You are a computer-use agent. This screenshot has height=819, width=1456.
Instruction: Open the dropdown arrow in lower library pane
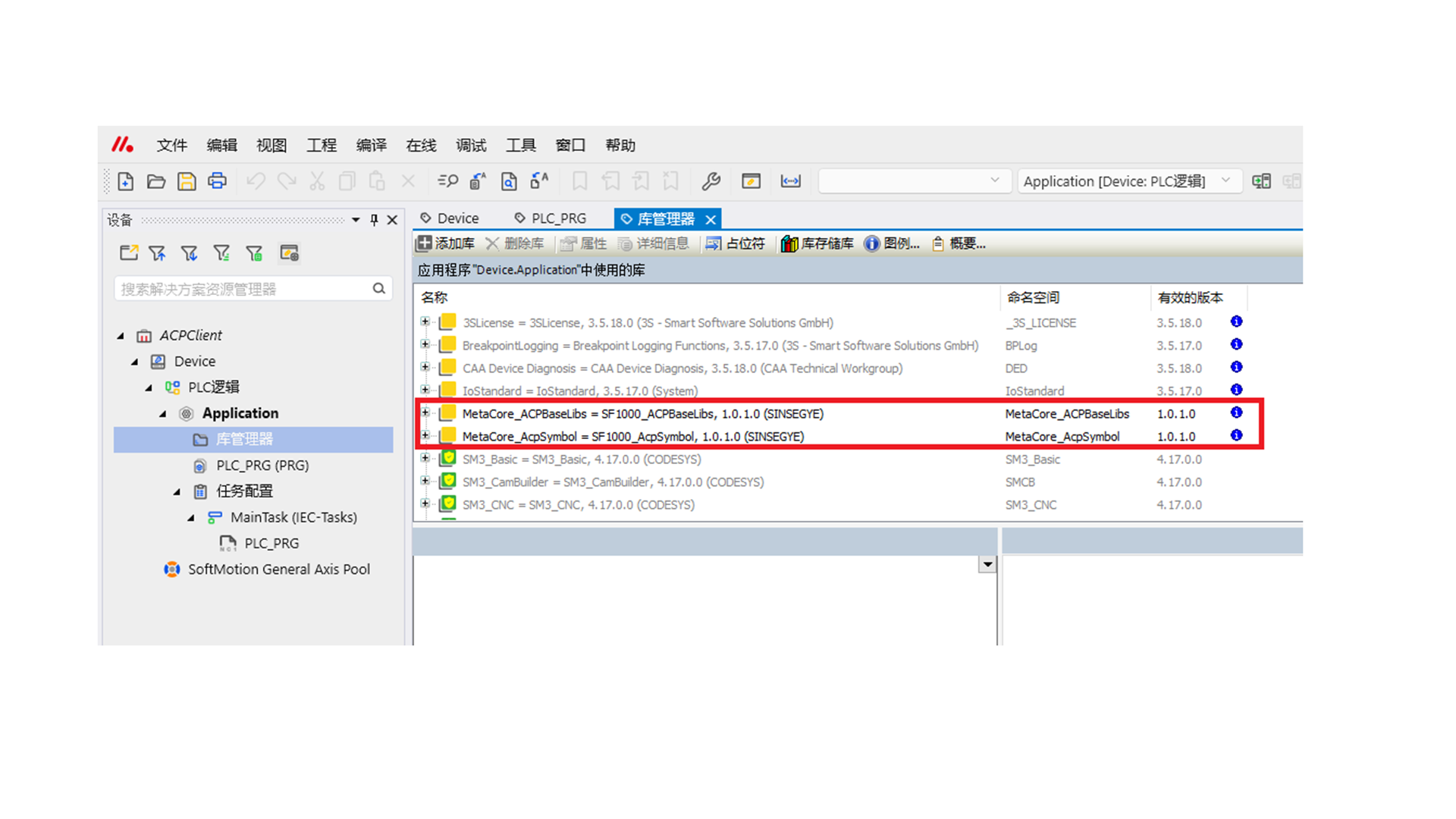987,564
